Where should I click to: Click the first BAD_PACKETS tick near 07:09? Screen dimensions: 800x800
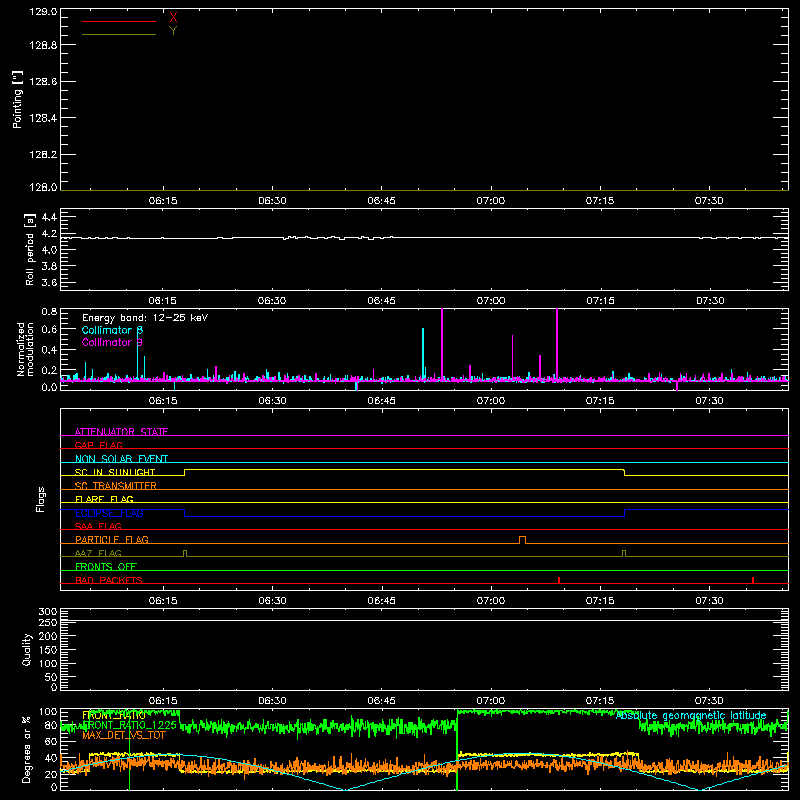(559, 580)
